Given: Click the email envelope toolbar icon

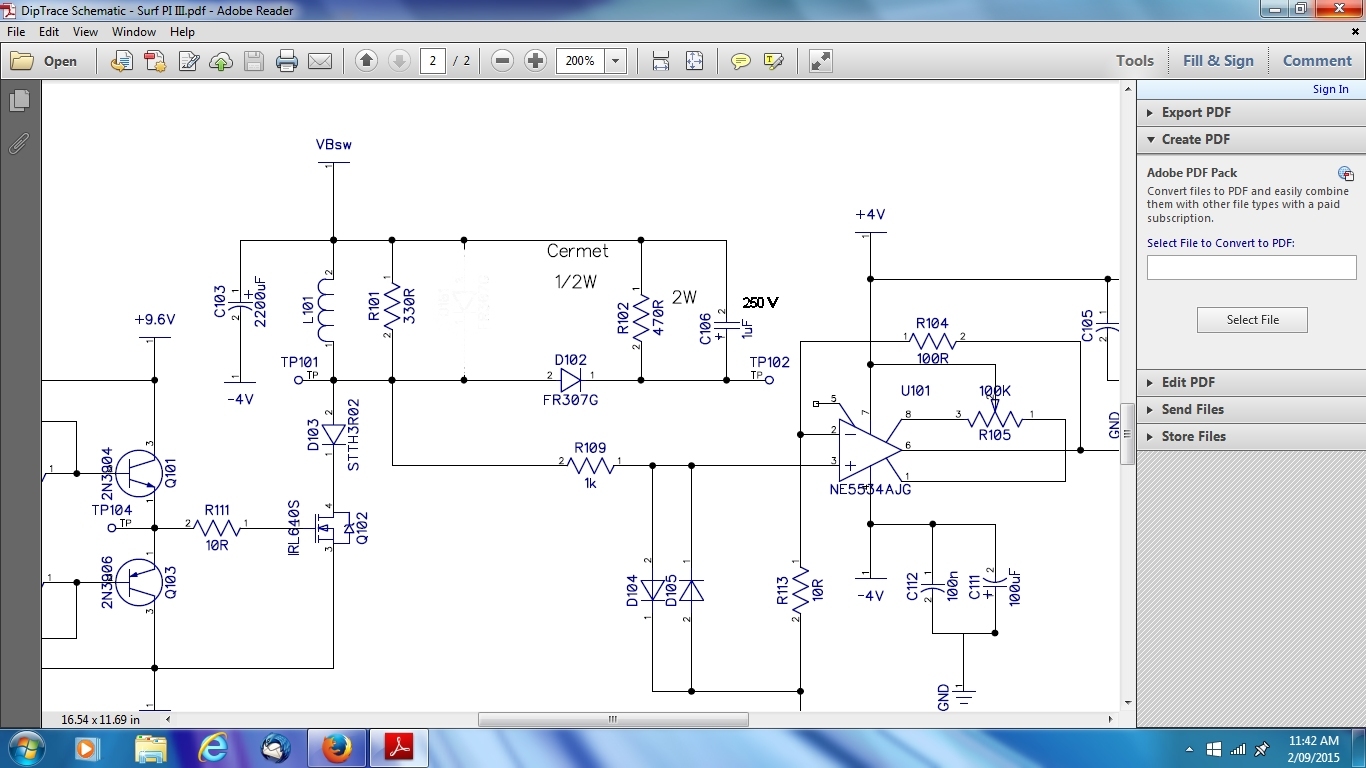Looking at the screenshot, I should click(x=320, y=61).
